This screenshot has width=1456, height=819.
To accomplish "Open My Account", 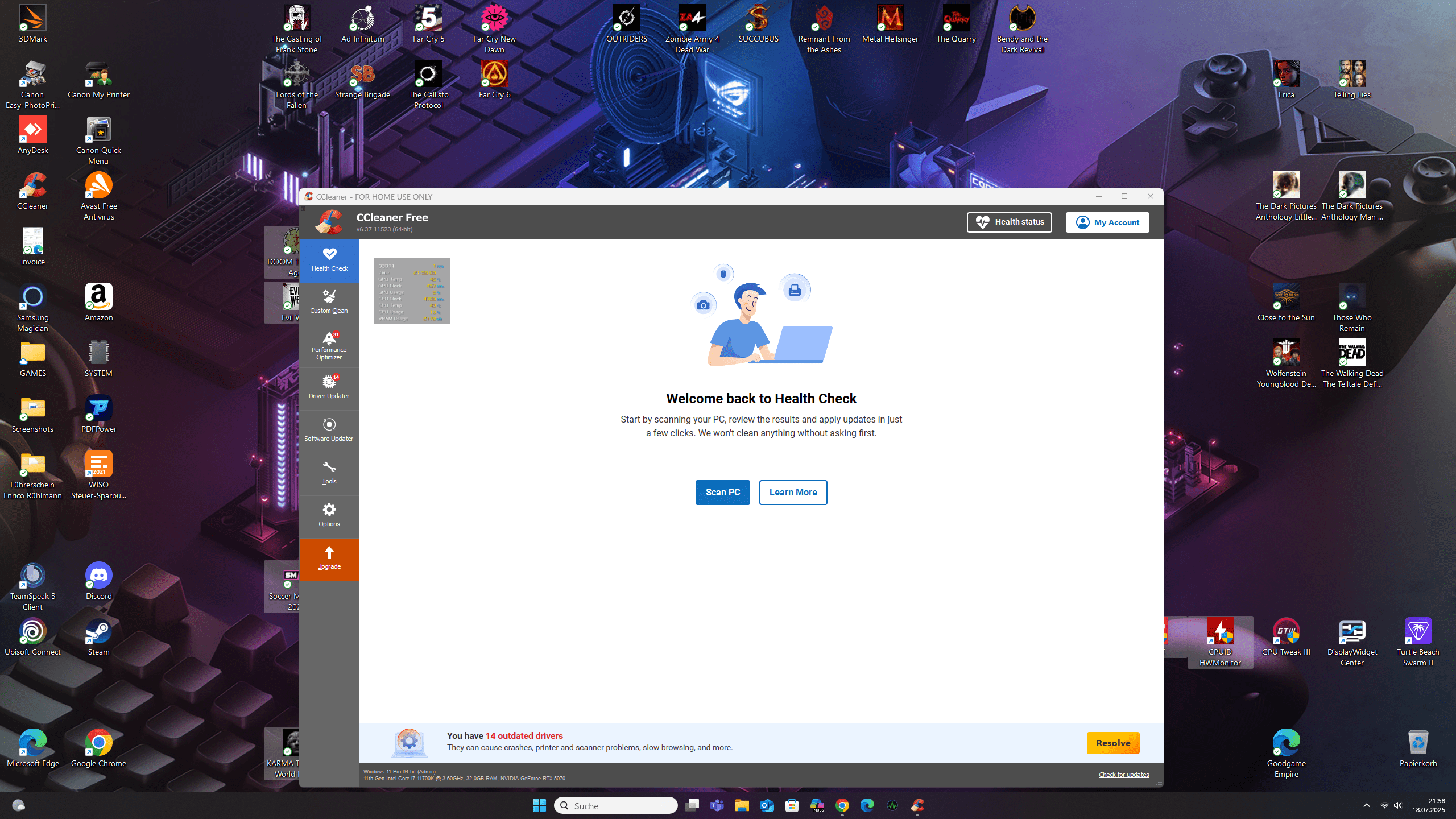I will [1107, 222].
